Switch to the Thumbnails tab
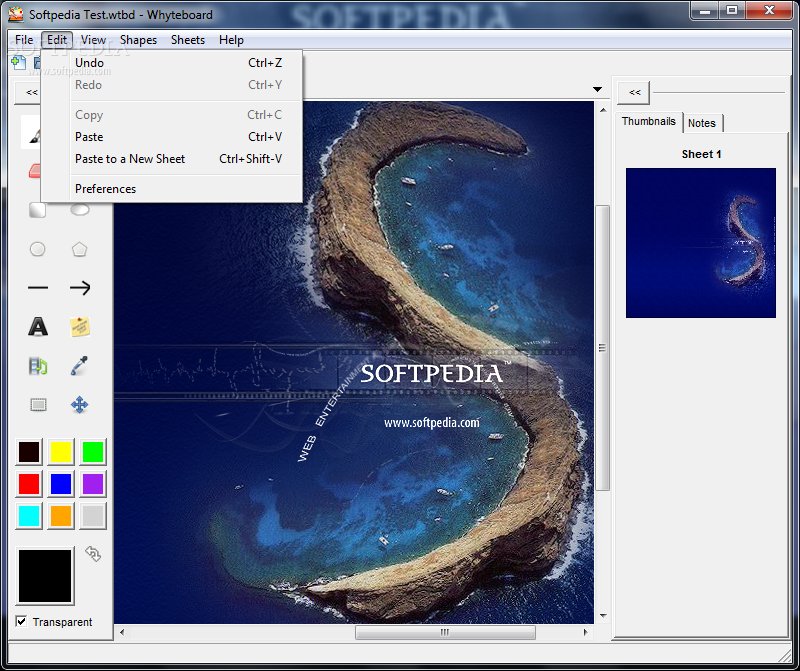Viewport: 800px width, 671px height. point(648,121)
